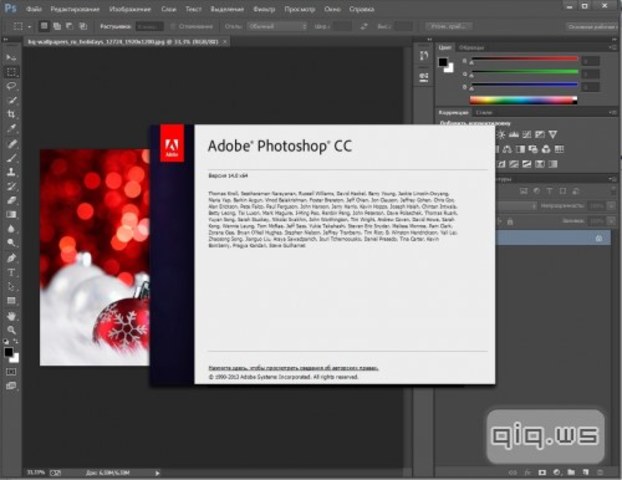Viewport: 622px width, 480px height.
Task: Add a Brightness/Contrast adjustment
Action: pos(501,134)
